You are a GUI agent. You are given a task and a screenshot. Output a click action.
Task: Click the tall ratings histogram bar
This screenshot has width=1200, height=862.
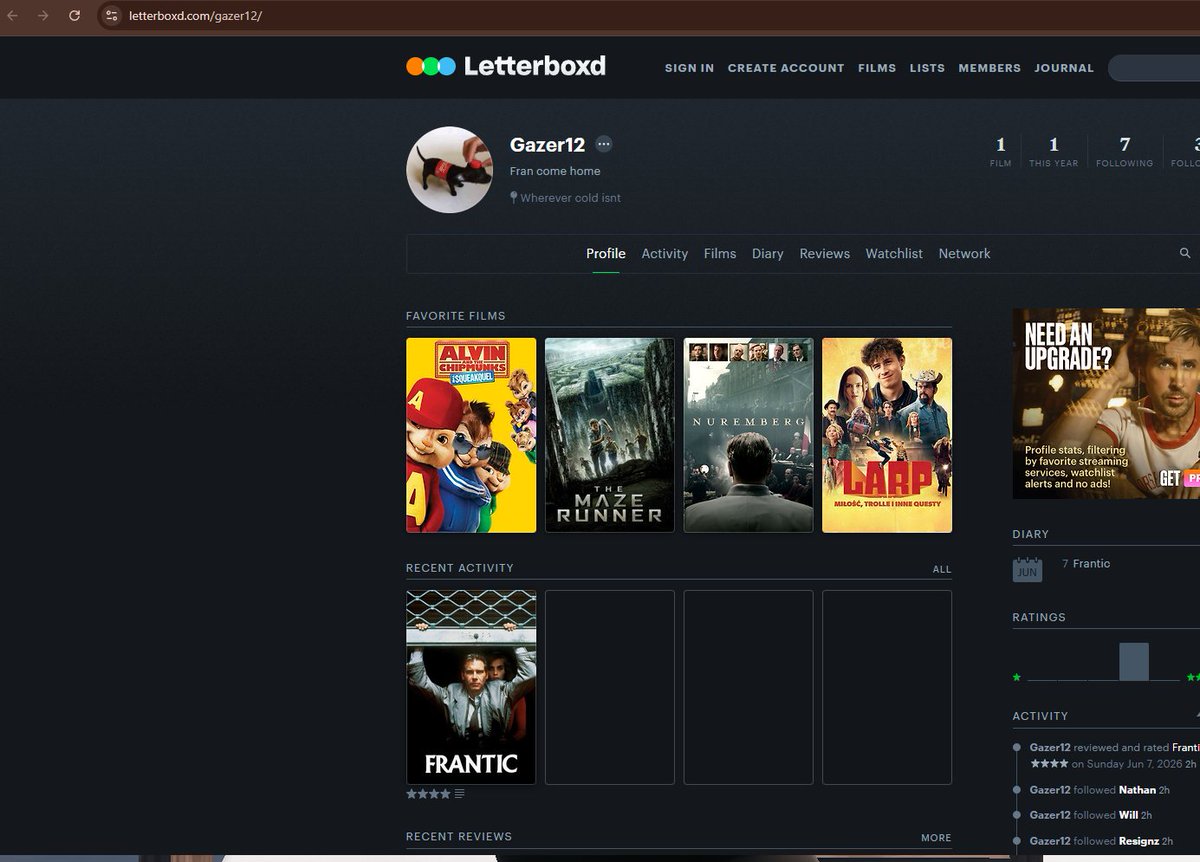click(1134, 662)
